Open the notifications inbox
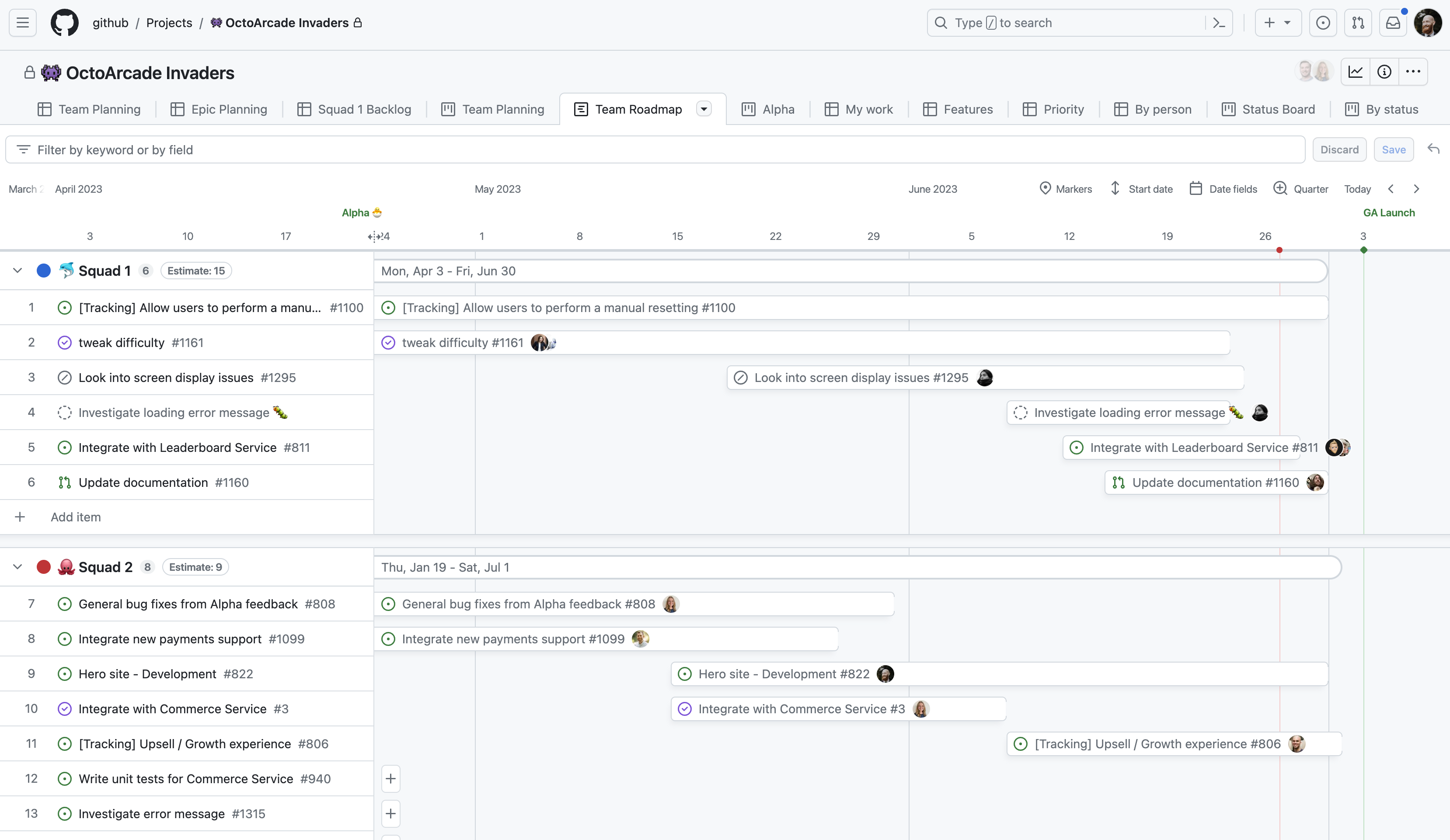This screenshot has height=840, width=1450. (1393, 22)
